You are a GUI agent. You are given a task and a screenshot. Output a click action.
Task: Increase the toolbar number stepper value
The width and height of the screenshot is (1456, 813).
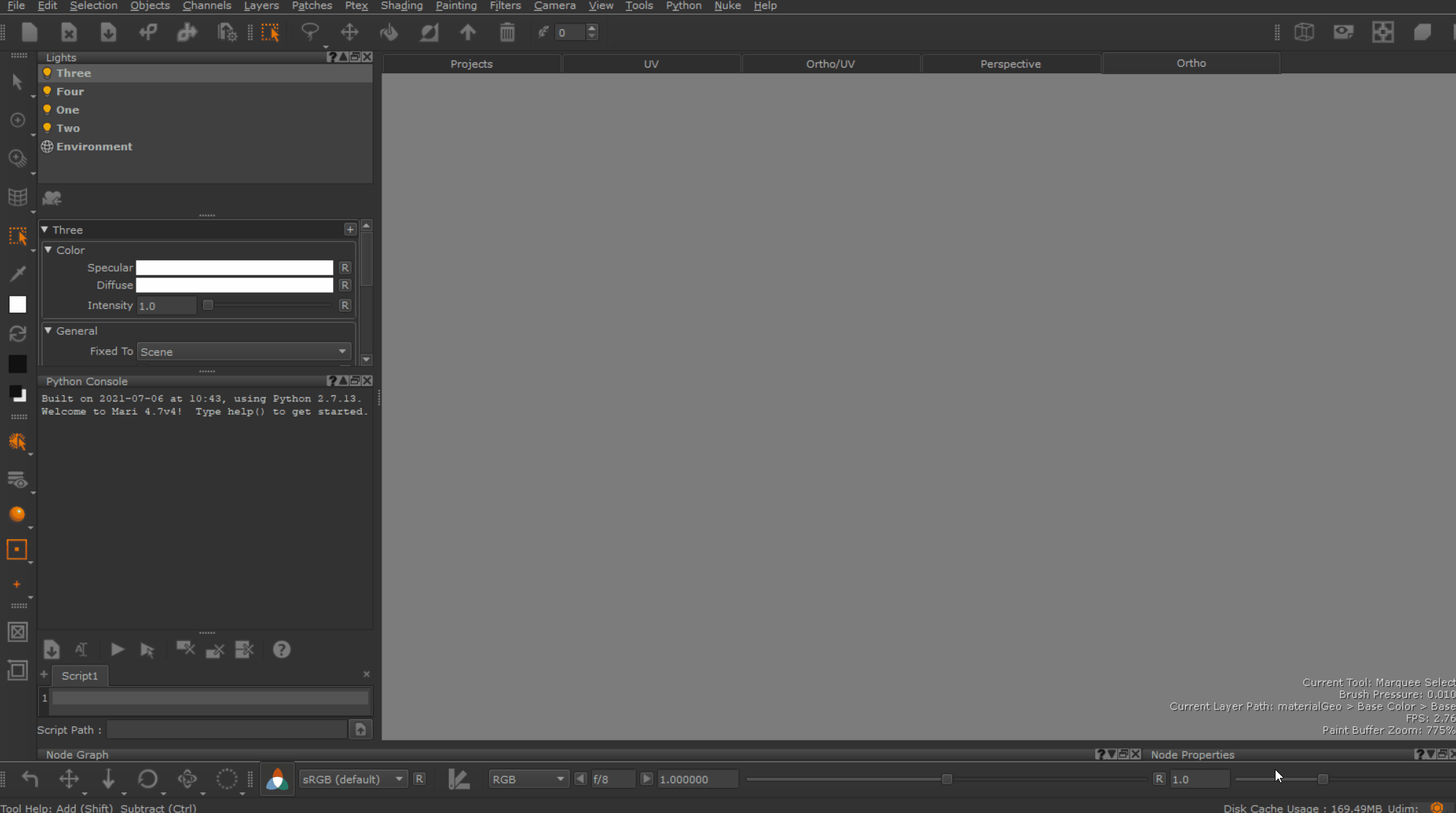pyautogui.click(x=592, y=28)
